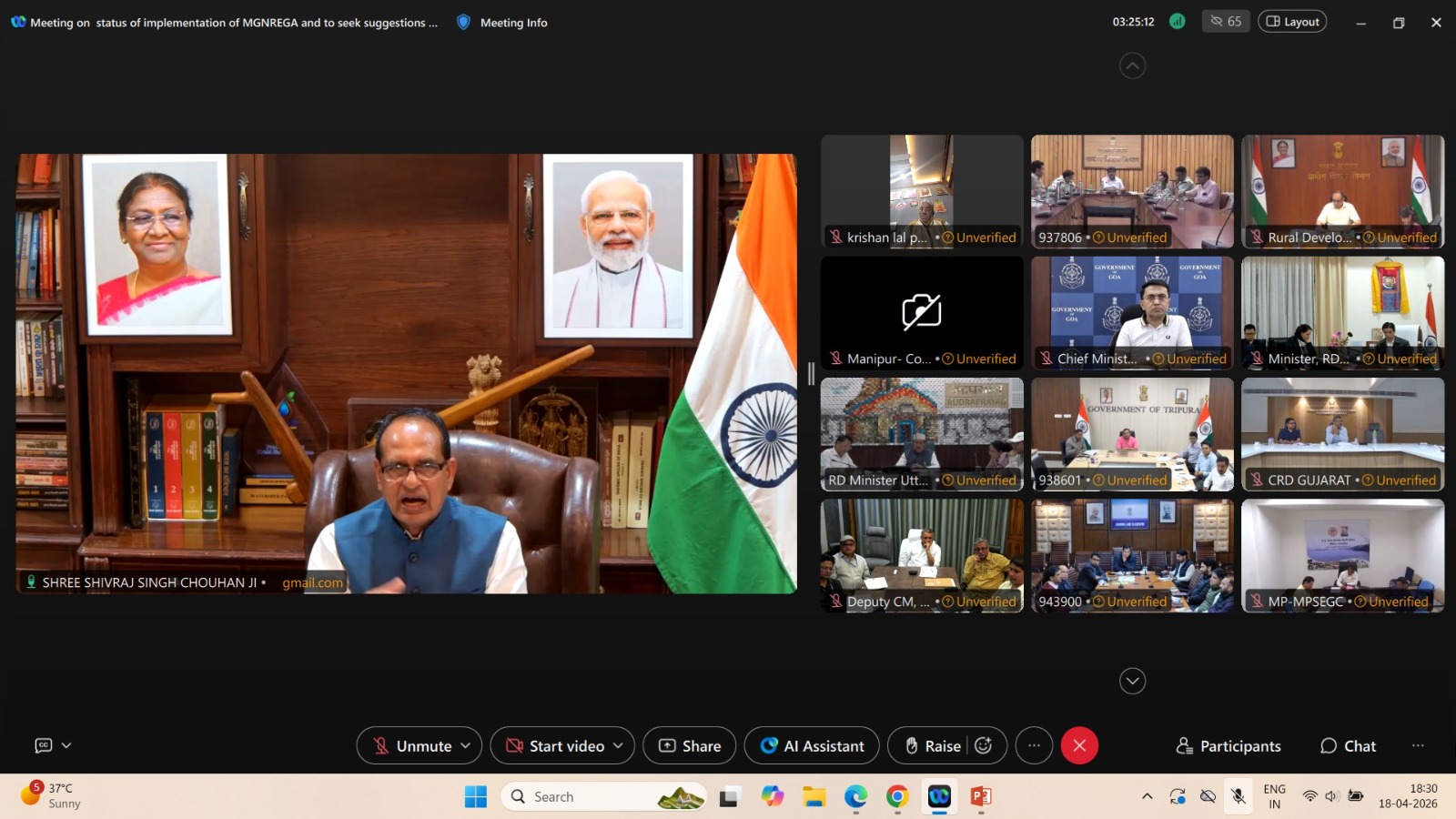The width and height of the screenshot is (1456, 819).
Task: Click the red leave meeting button
Action: 1079,745
